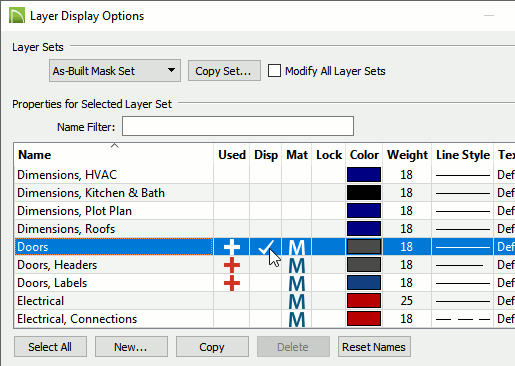The height and width of the screenshot is (366, 515).
Task: Click the Select All button
Action: [50, 347]
